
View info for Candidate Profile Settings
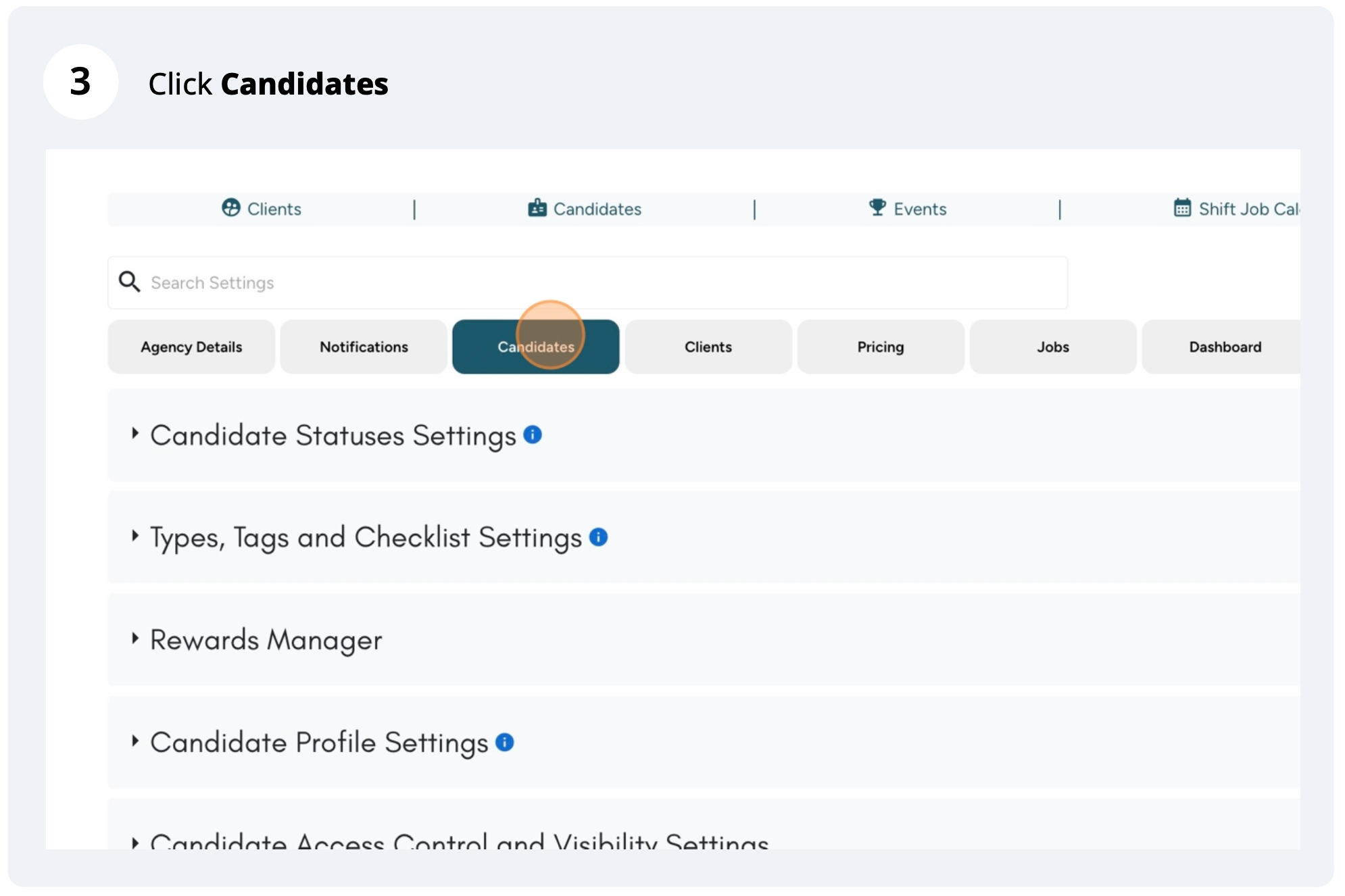(503, 742)
